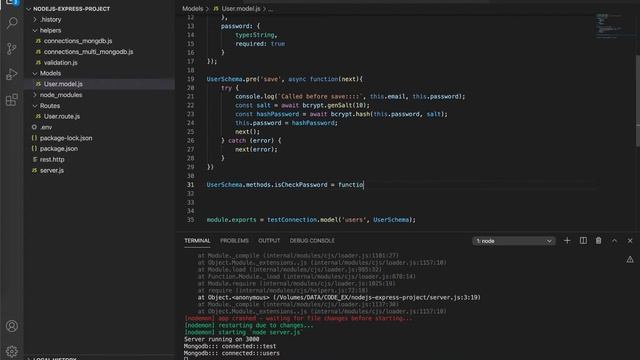
Task: Close the terminal panel
Action: 630,241
